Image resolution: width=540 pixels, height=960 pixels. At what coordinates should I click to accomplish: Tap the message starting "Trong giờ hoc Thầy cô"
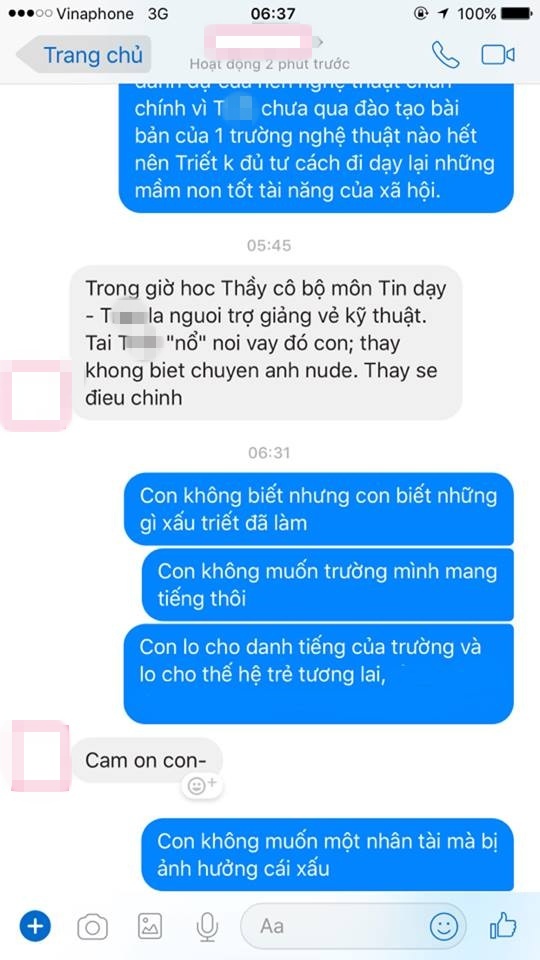[267, 343]
